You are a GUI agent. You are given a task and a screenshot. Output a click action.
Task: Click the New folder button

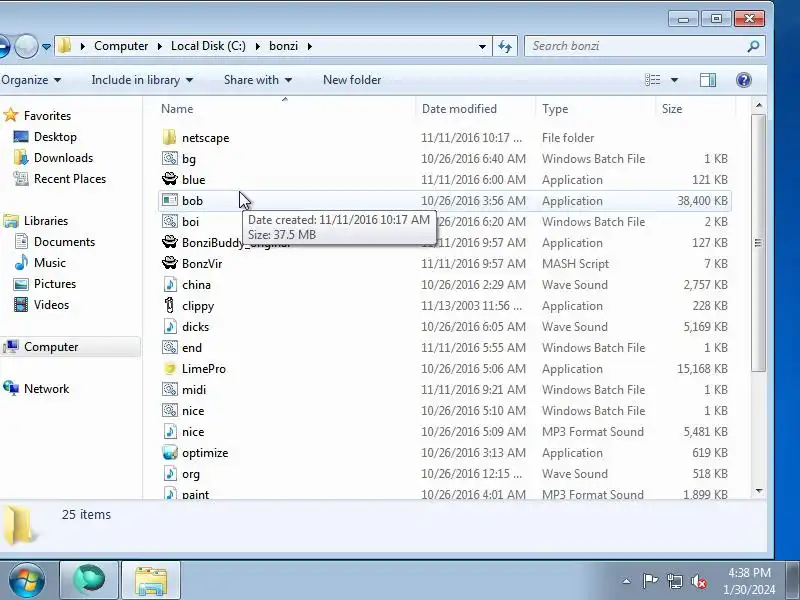click(x=352, y=80)
